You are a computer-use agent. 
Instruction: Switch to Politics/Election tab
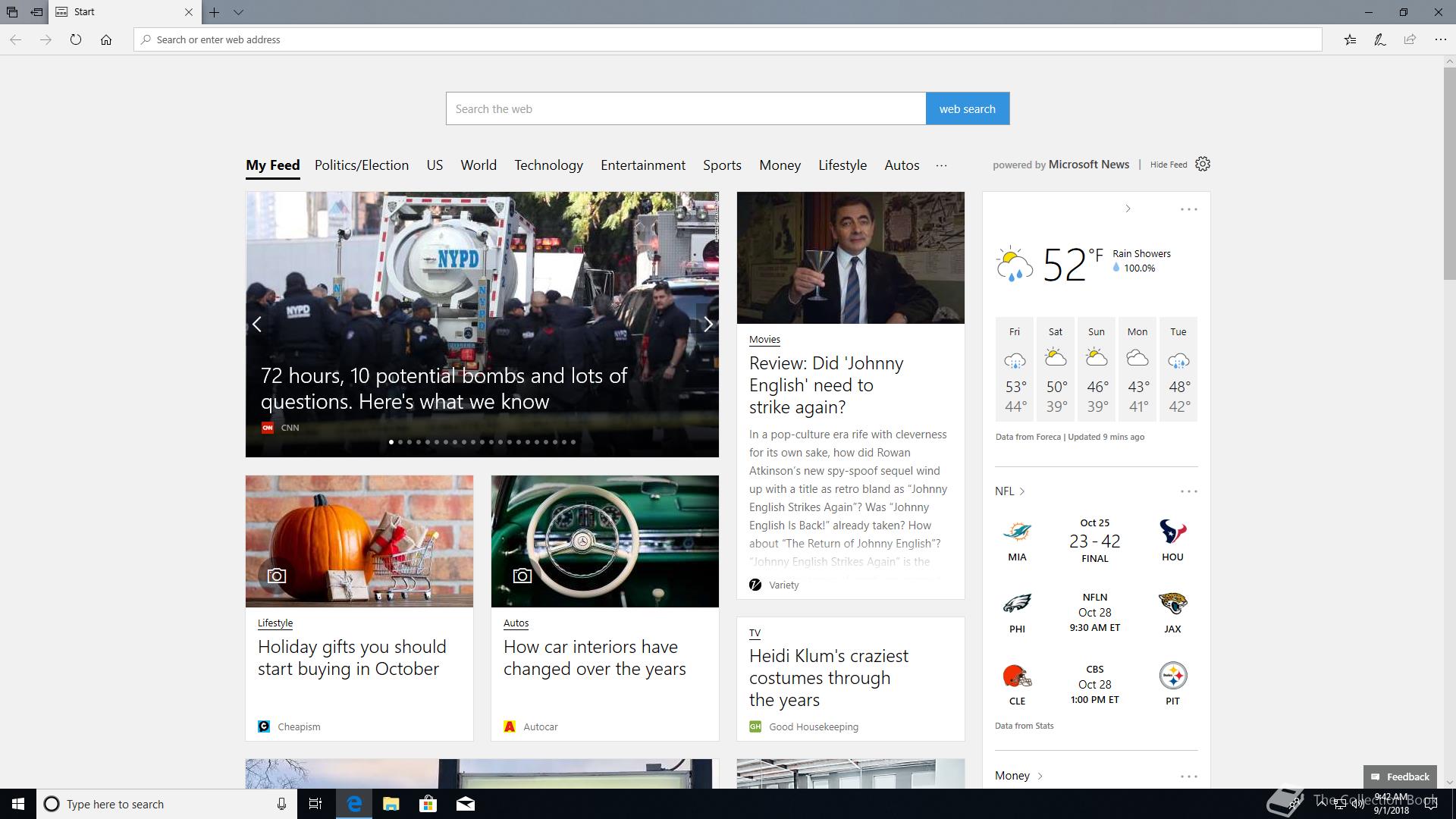coord(362,165)
